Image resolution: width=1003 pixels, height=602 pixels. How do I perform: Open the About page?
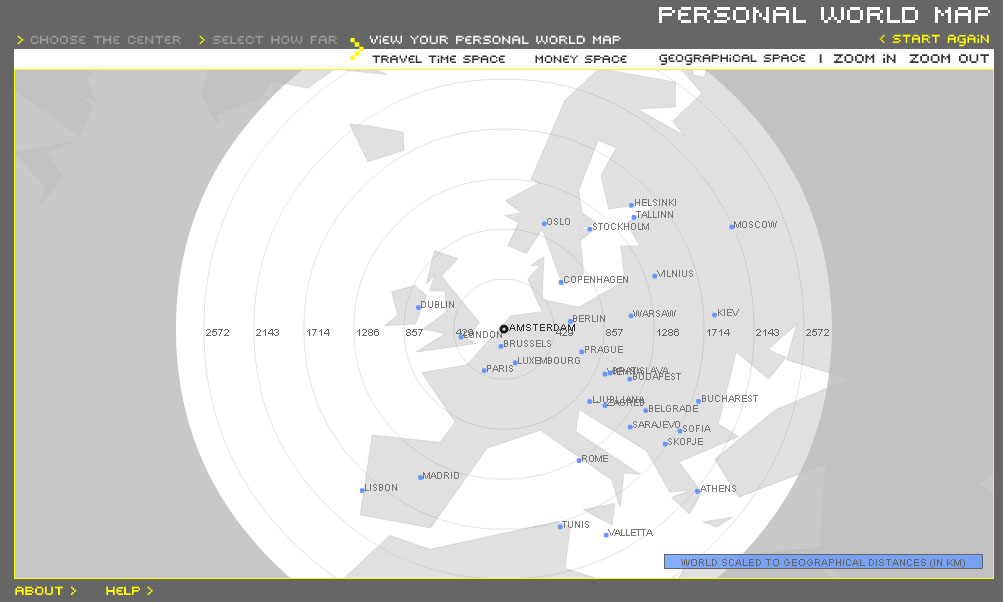coord(45,590)
